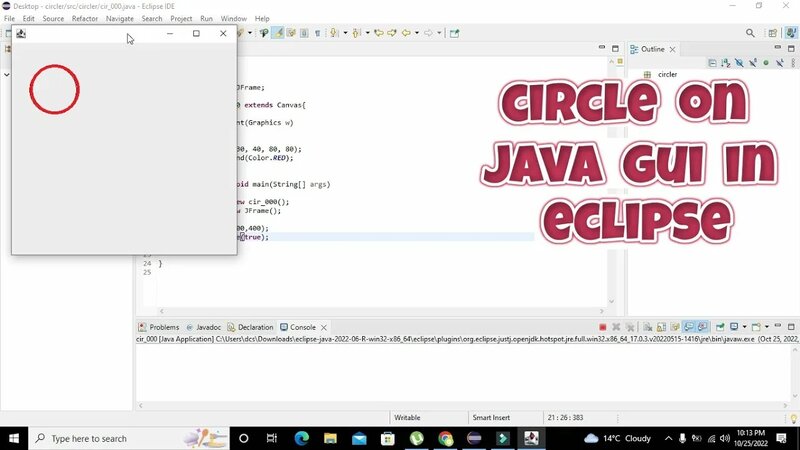This screenshot has width=800, height=450.
Task: Click Remove All Terminated Launches icon
Action: click(x=630, y=328)
